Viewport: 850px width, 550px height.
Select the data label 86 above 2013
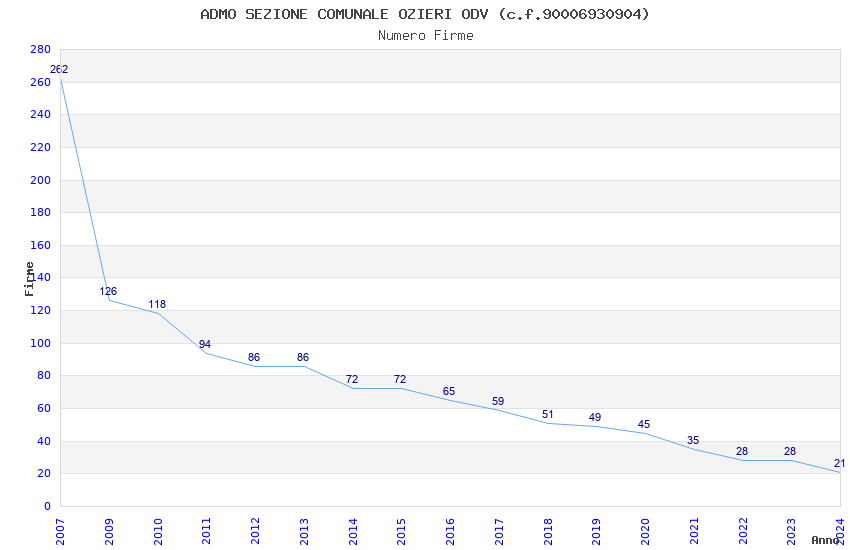tap(303, 358)
